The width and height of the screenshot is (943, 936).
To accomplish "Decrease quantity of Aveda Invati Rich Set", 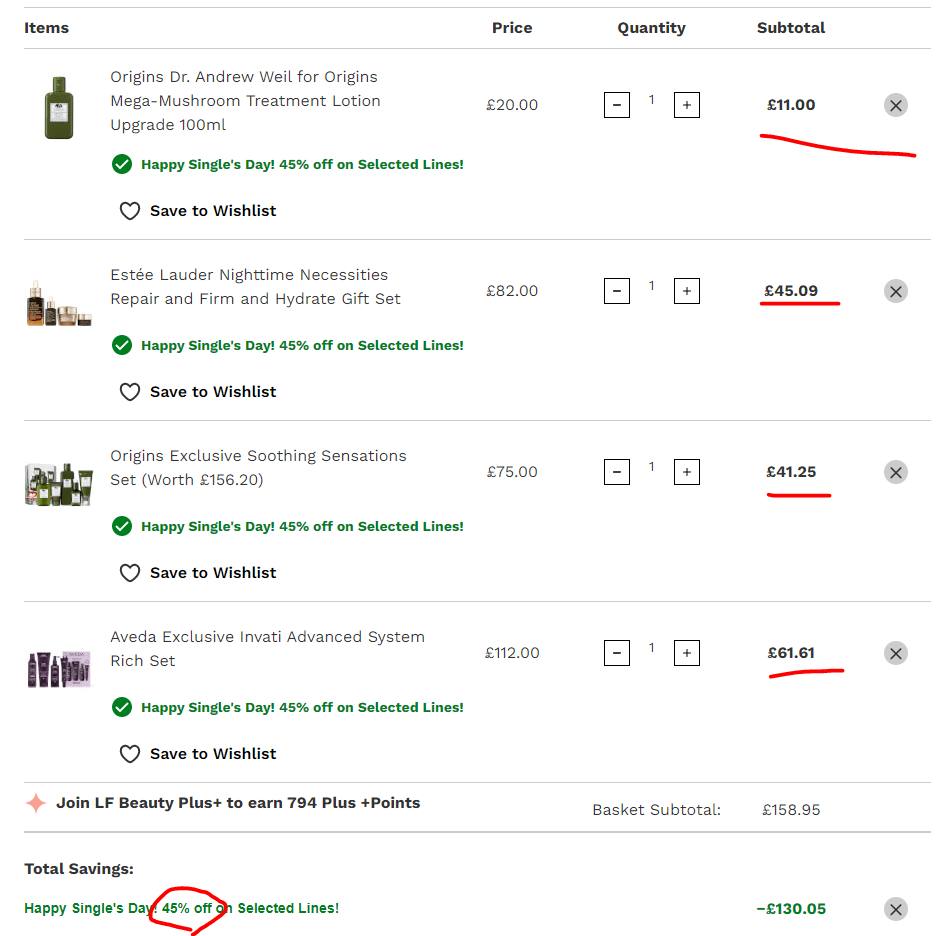I will tap(617, 653).
